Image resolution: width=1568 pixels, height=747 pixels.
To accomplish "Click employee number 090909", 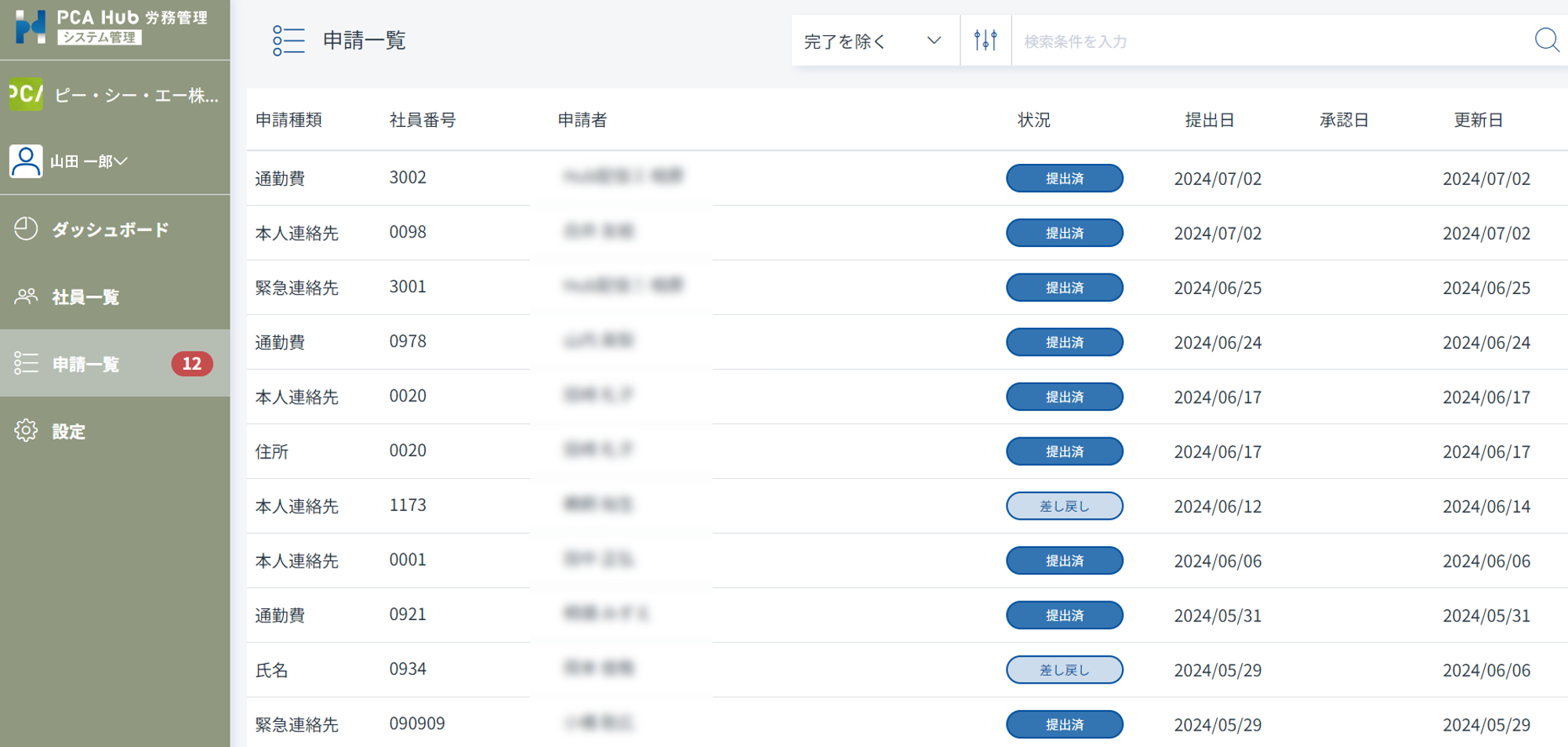I will coord(417,723).
